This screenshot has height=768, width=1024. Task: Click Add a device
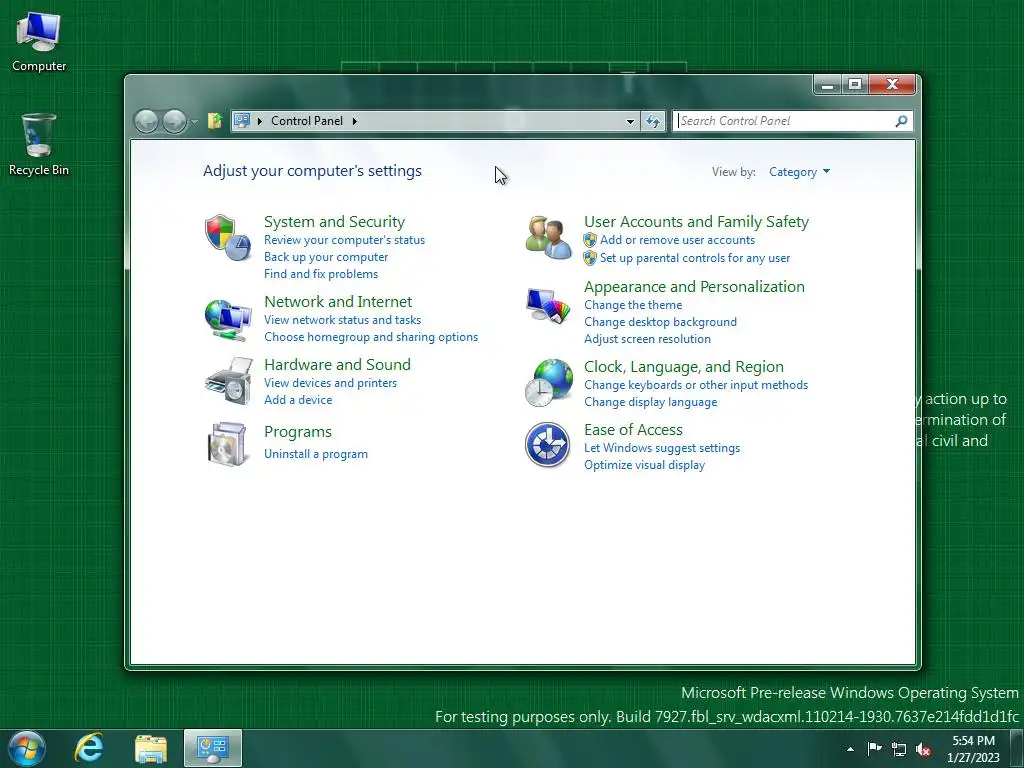[x=298, y=400]
